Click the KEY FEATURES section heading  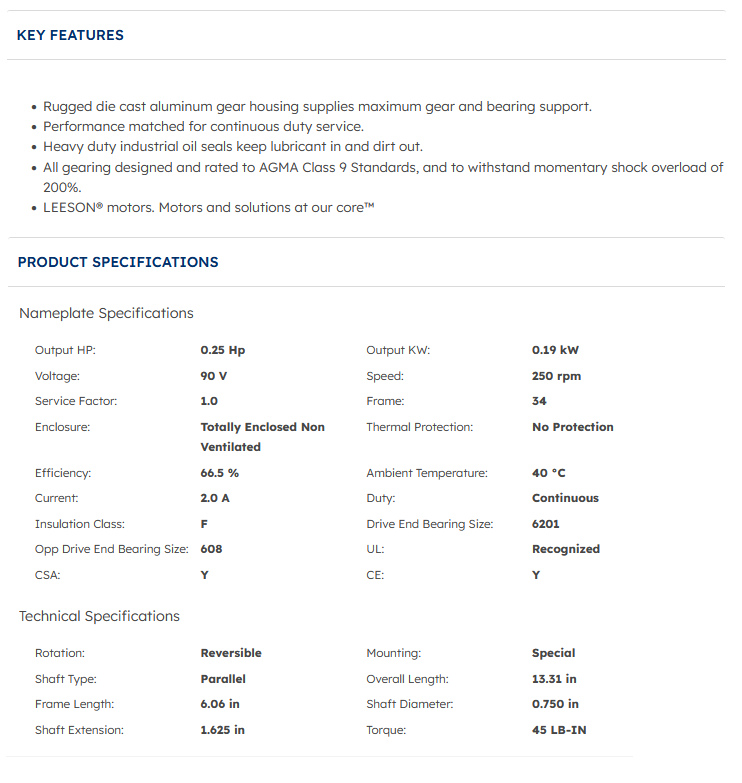coord(70,35)
